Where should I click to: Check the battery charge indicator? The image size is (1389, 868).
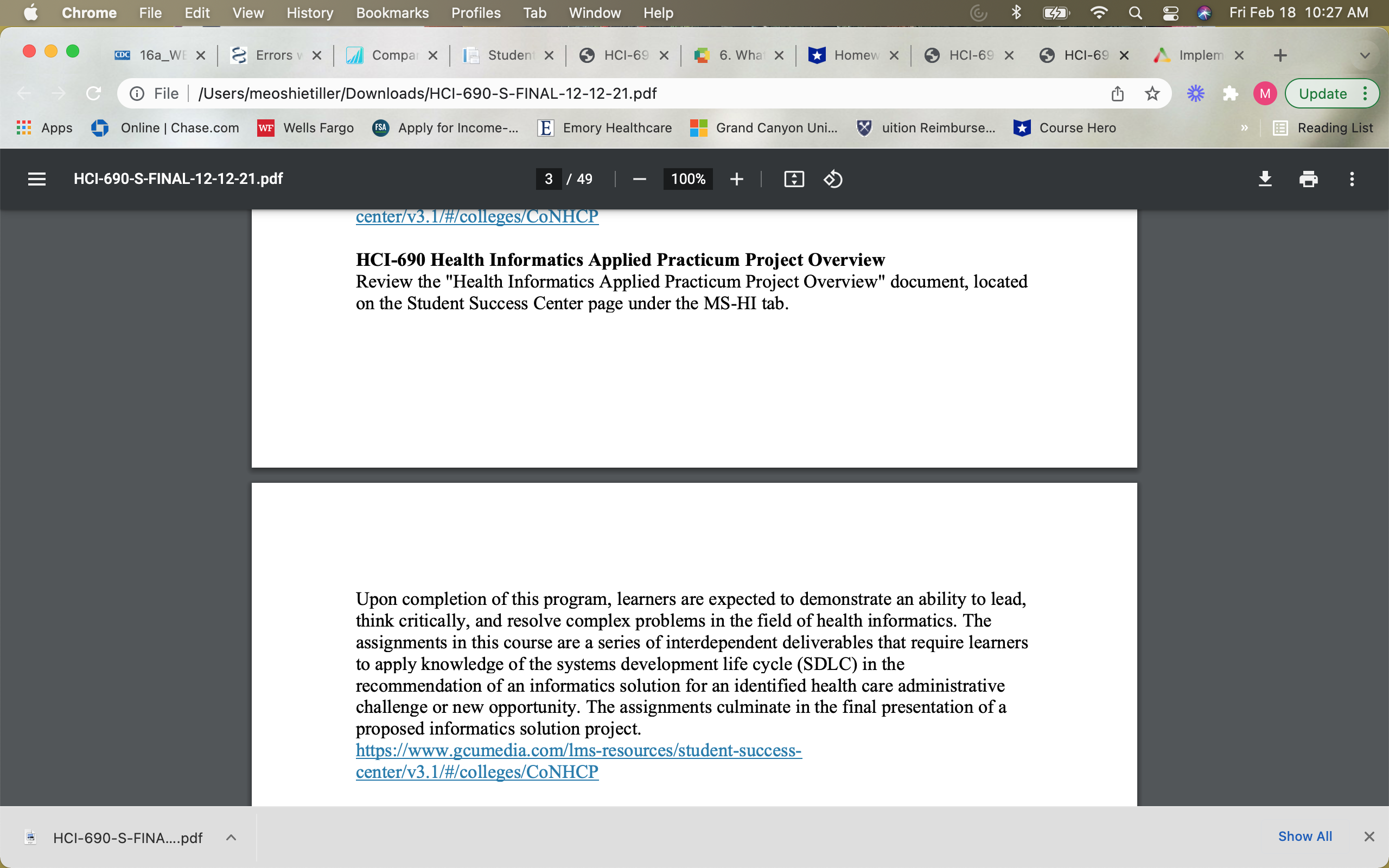(x=1057, y=12)
